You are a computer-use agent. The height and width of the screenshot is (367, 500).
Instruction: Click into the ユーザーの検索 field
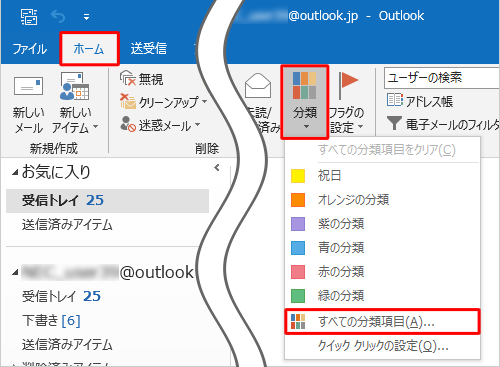coord(441,78)
